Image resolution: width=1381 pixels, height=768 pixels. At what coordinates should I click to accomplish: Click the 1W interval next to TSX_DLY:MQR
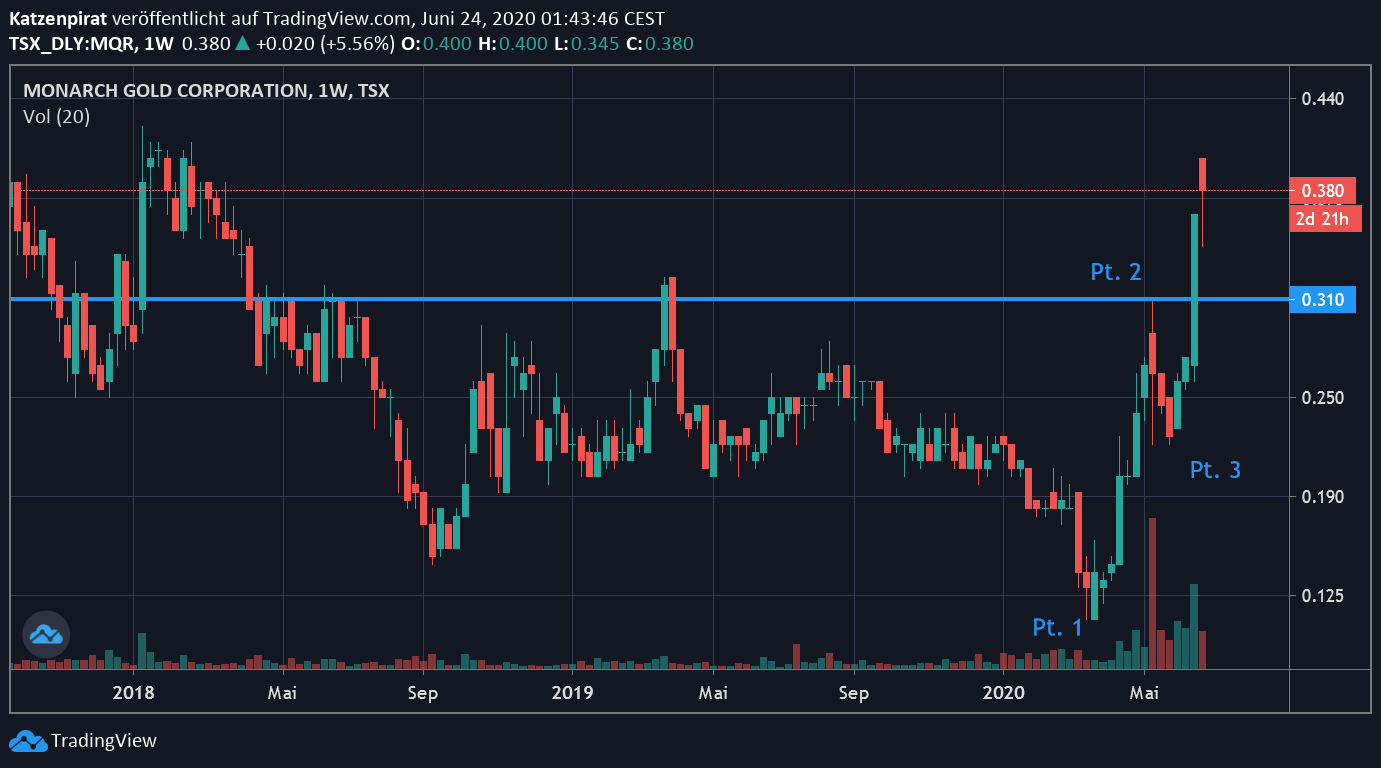(157, 44)
